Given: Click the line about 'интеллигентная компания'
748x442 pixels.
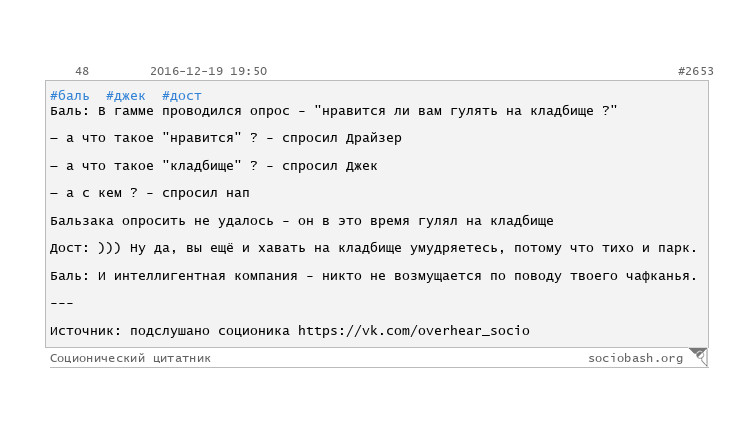Looking at the screenshot, I should [x=373, y=276].
